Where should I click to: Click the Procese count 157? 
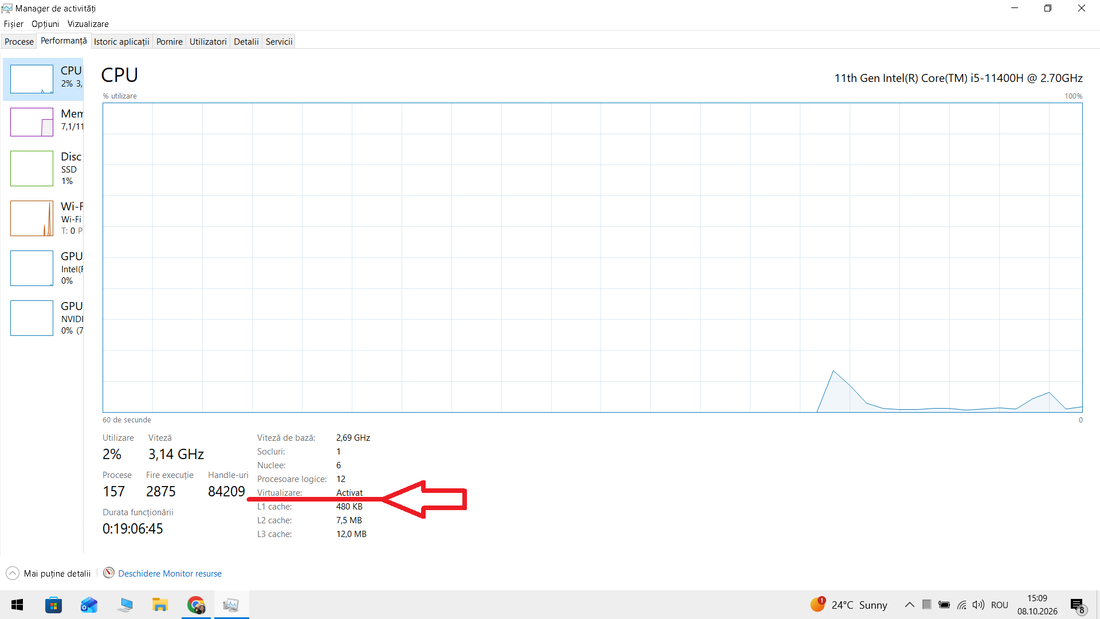coord(114,491)
